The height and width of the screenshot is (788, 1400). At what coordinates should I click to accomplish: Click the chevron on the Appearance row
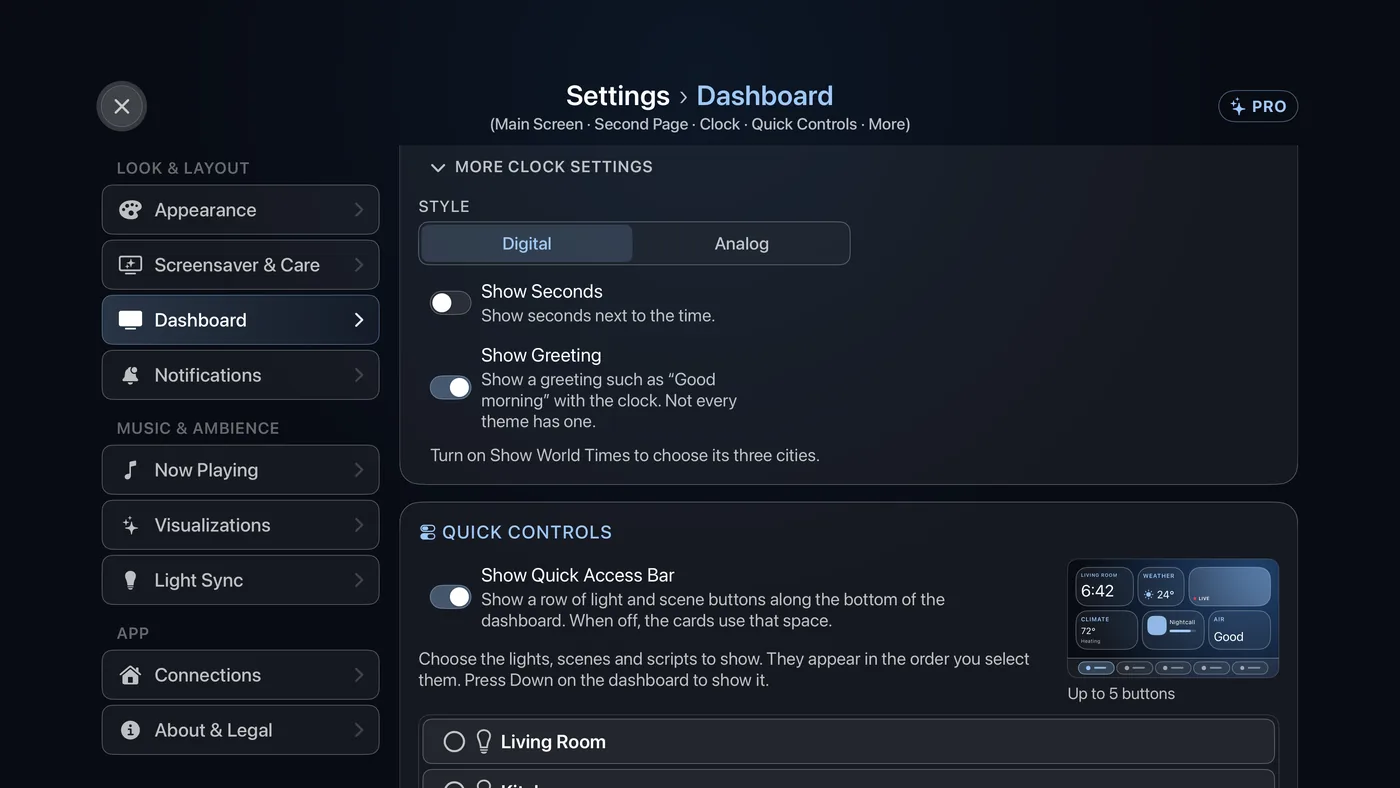tap(359, 210)
